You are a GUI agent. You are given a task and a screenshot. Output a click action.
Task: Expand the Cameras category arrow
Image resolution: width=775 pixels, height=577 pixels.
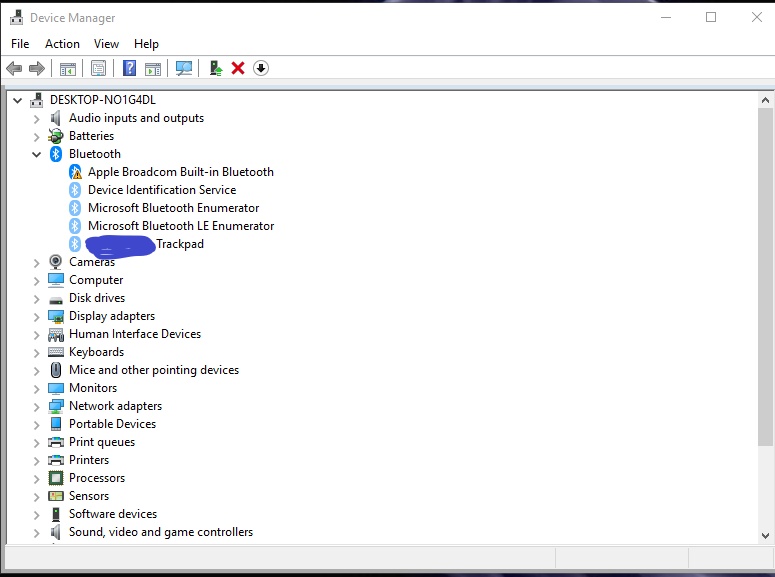(36, 263)
